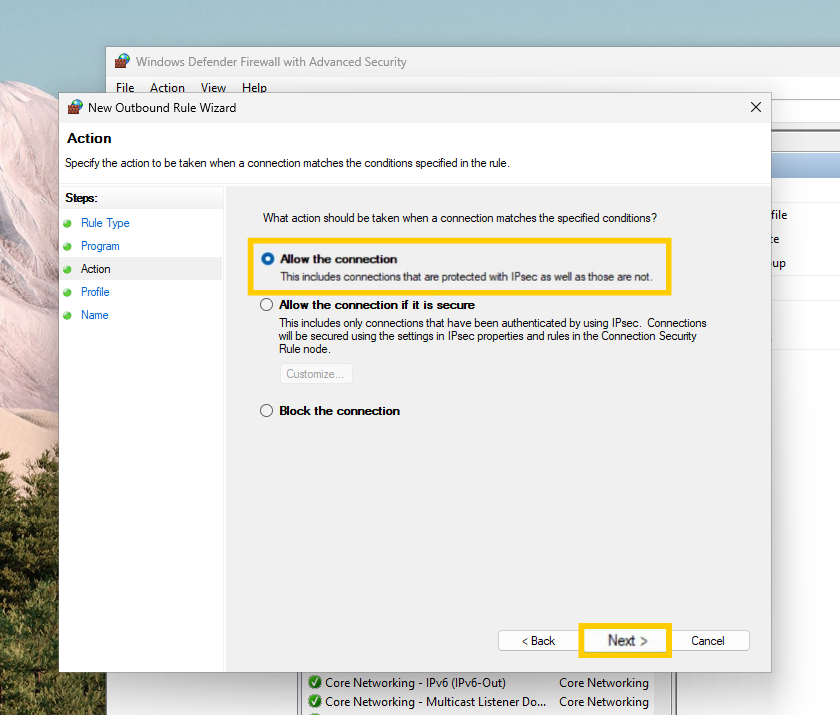
Task: Open the View menu in Firewall window
Action: pos(213,87)
